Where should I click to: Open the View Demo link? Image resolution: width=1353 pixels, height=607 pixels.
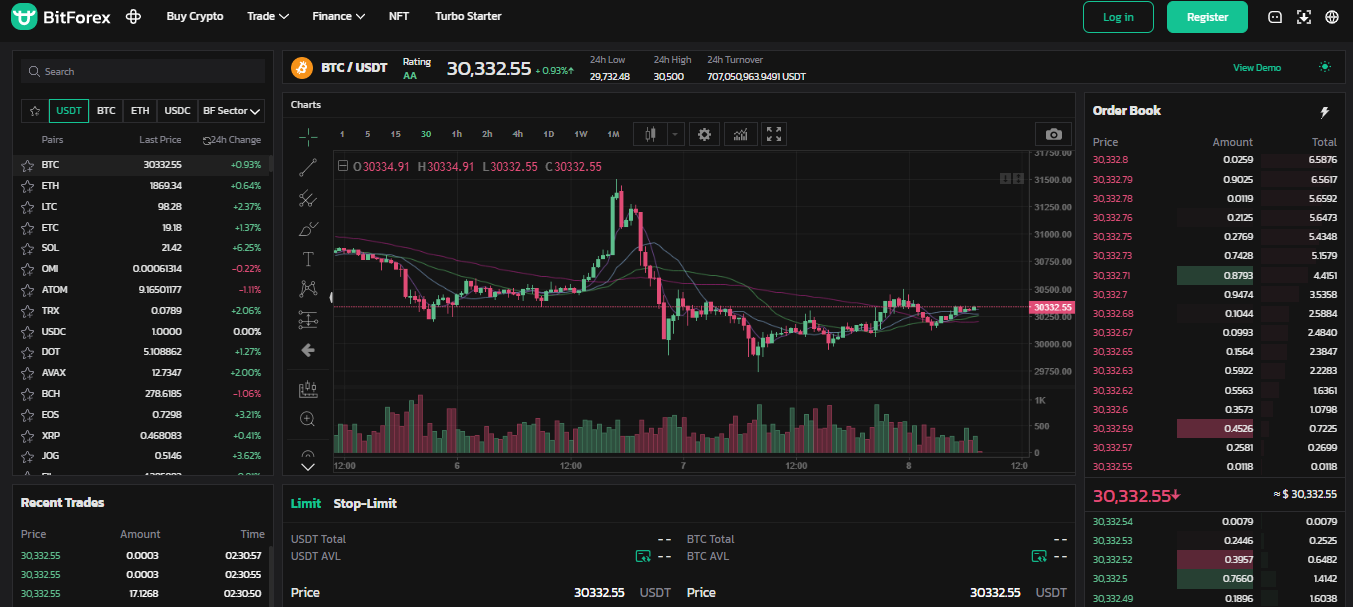pyautogui.click(x=1257, y=68)
